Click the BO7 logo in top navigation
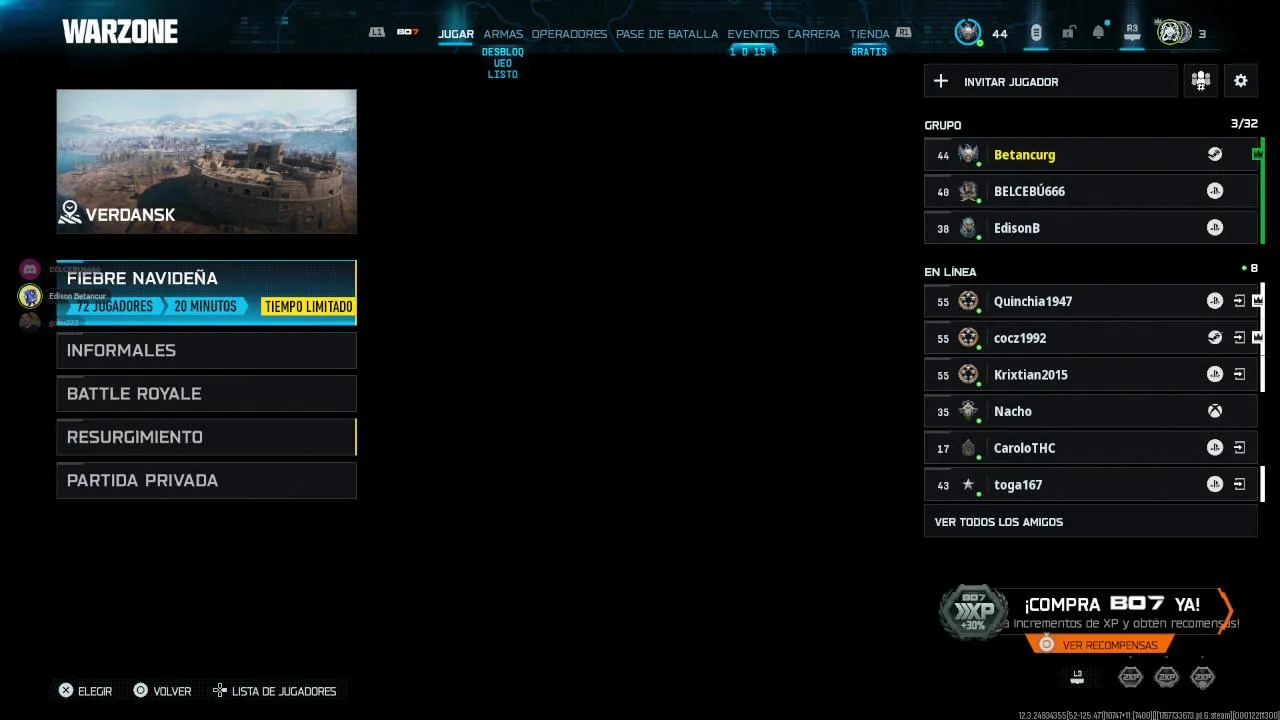The width and height of the screenshot is (1280, 720). (x=407, y=32)
